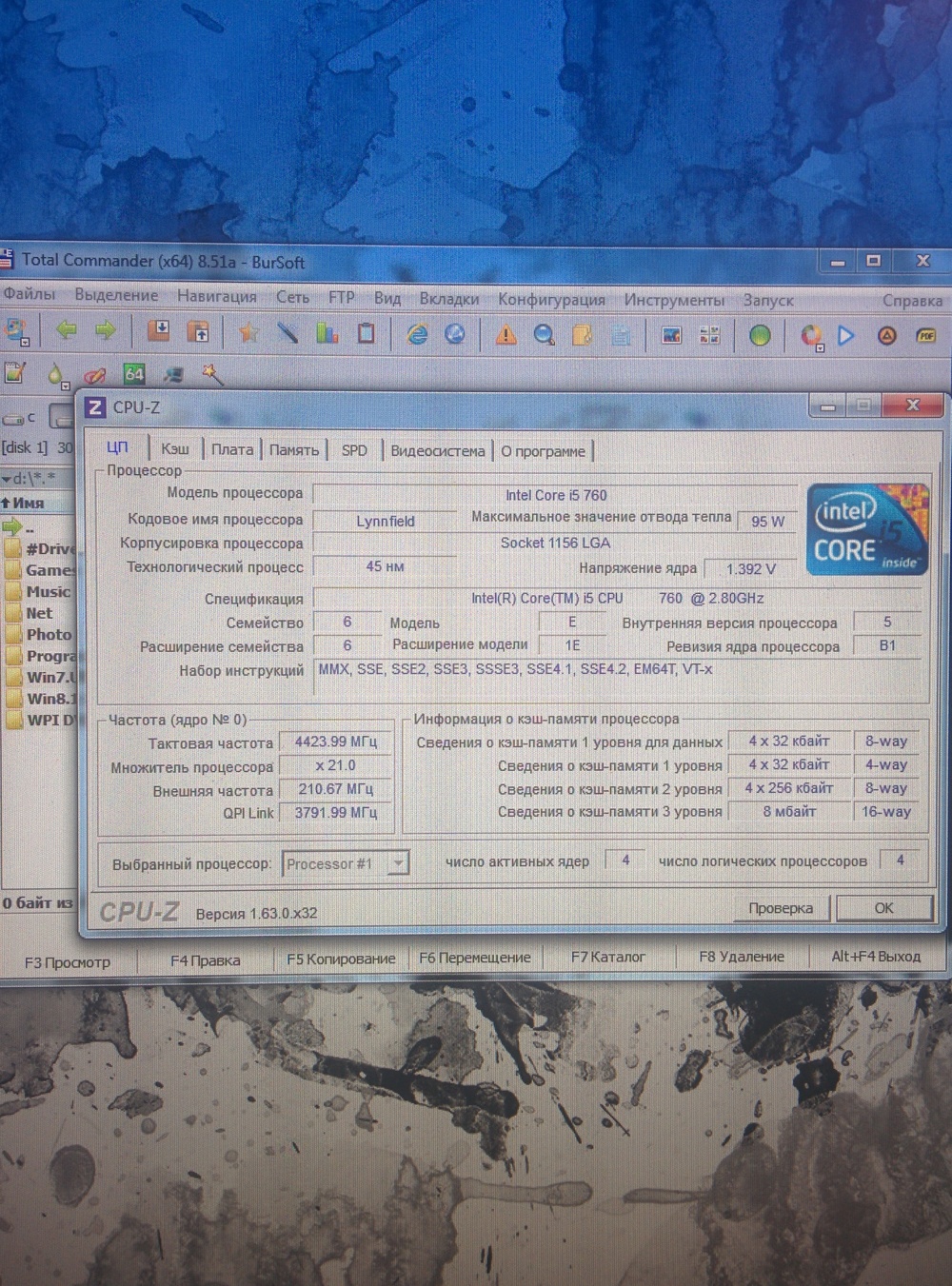The image size is (952, 1286).
Task: Click the F6 Перемещение button
Action: pos(475,958)
